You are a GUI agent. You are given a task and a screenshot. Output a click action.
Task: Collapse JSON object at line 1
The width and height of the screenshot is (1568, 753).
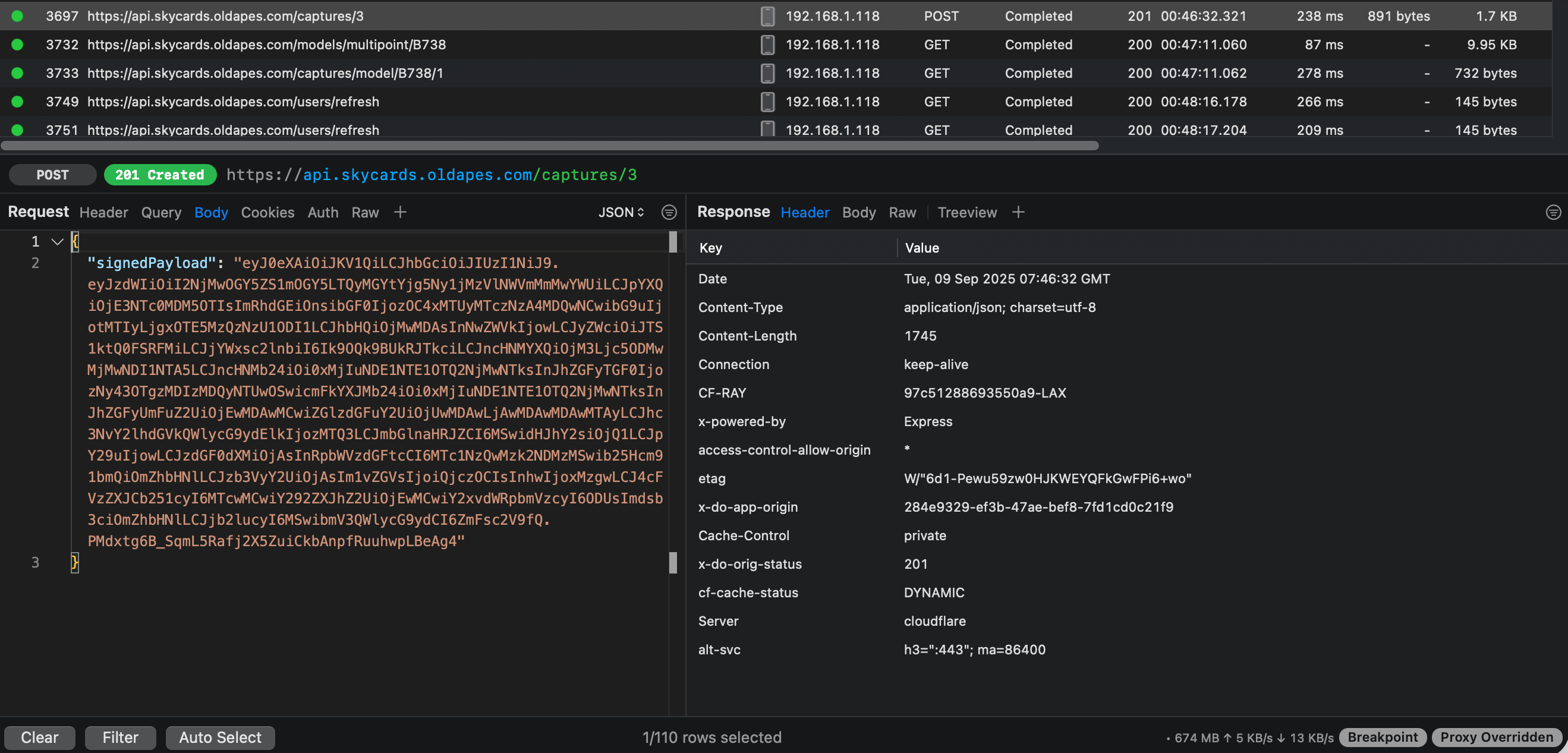[x=57, y=242]
